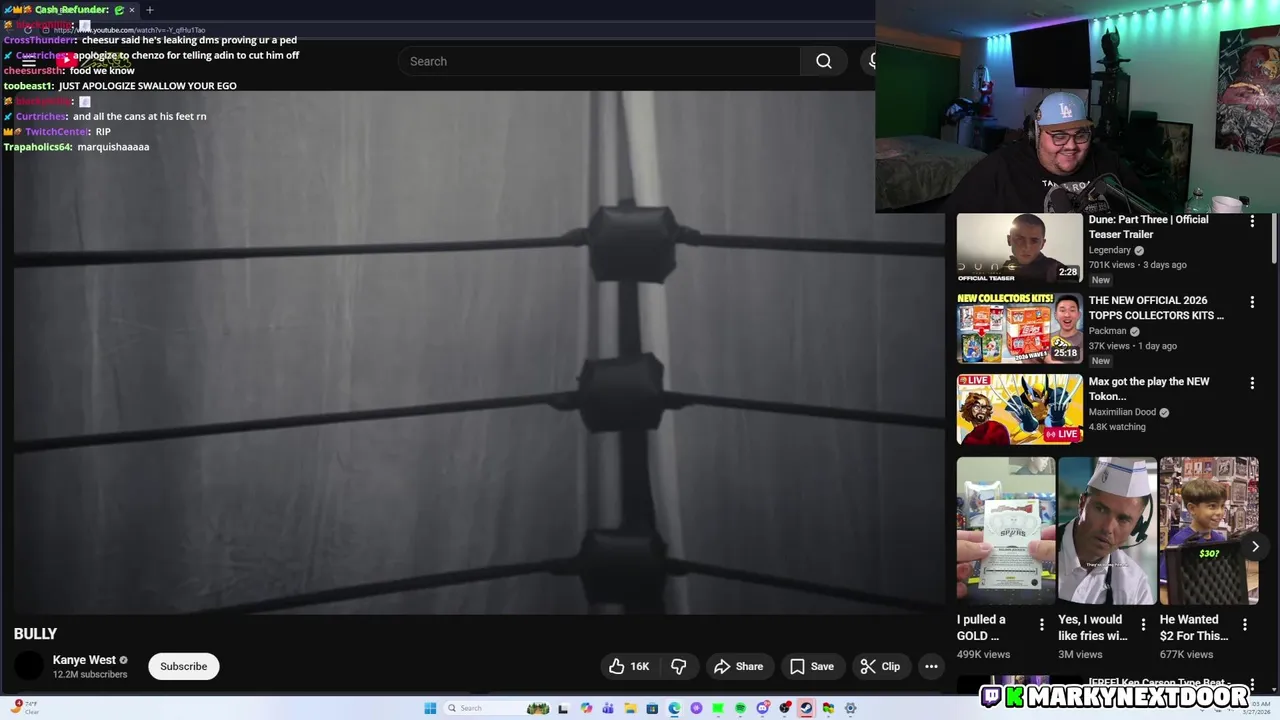Open Spotify from taskbar
The height and width of the screenshot is (720, 1280).
[x=740, y=708]
